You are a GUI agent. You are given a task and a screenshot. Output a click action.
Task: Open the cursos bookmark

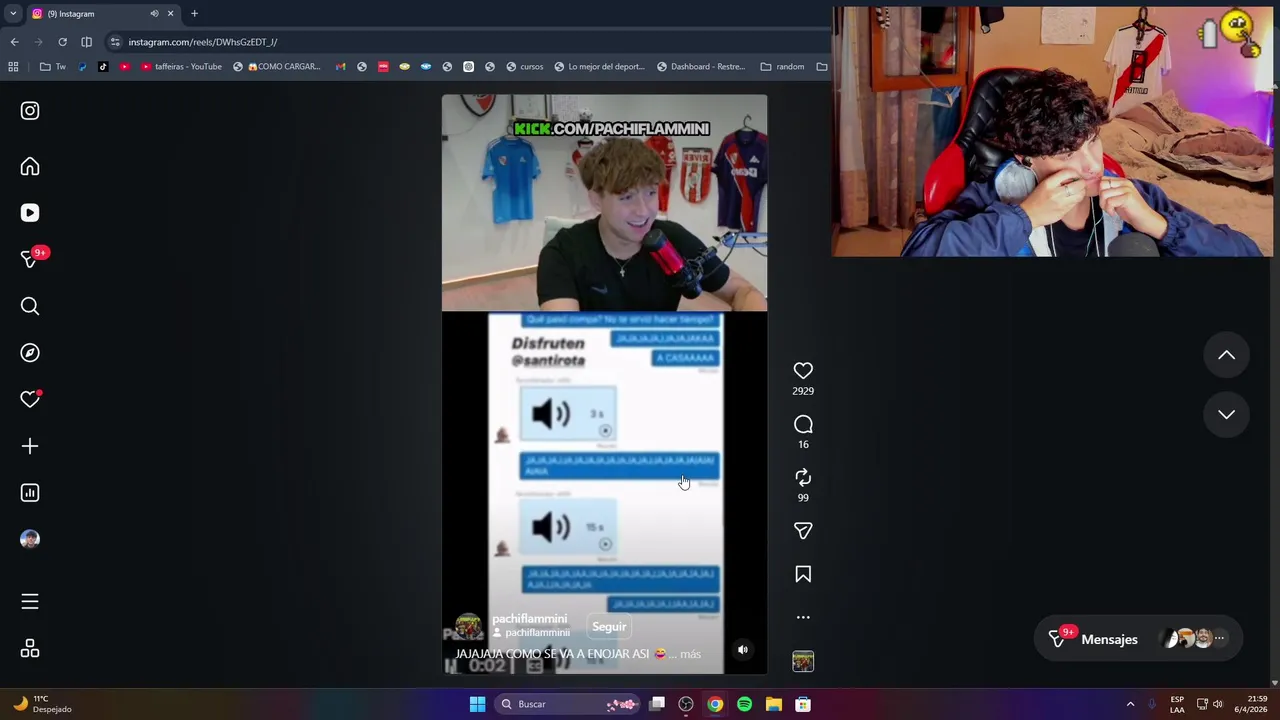pos(525,67)
